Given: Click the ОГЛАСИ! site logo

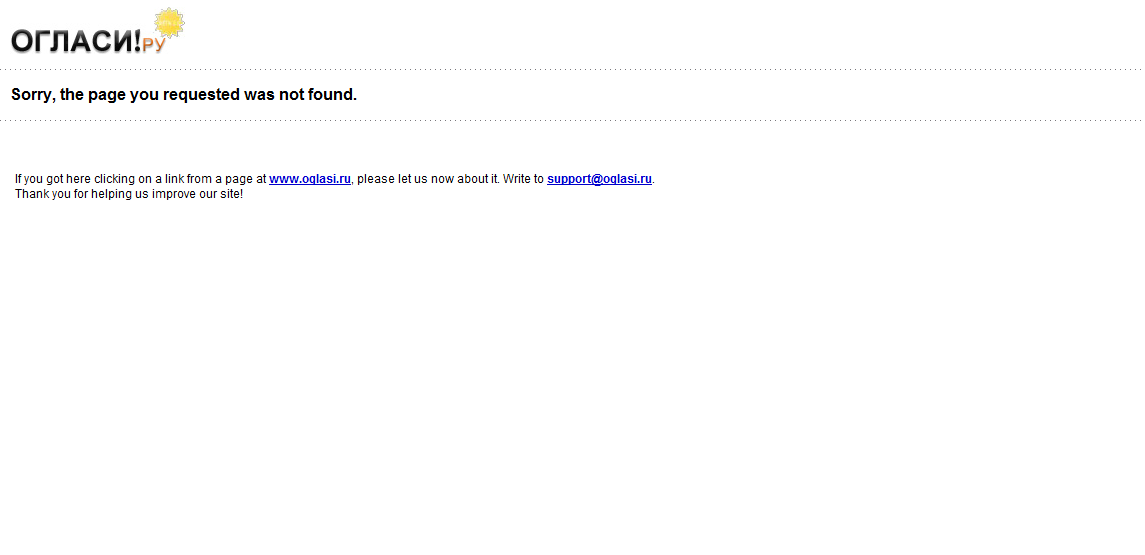Looking at the screenshot, I should (76, 41).
